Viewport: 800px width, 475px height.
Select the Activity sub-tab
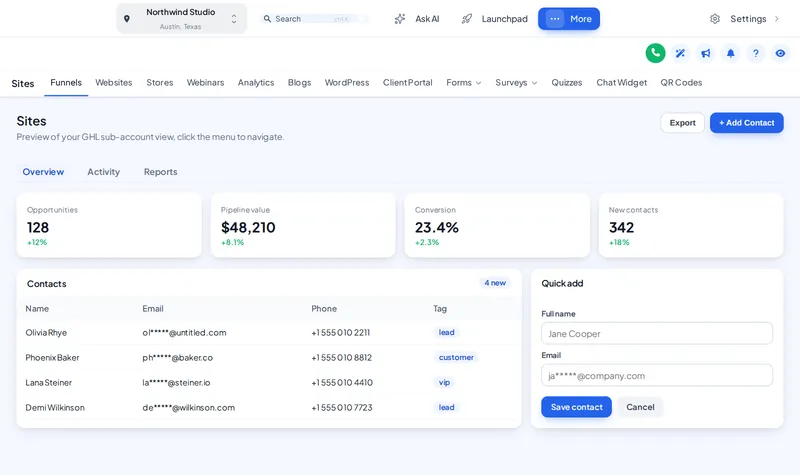(104, 172)
